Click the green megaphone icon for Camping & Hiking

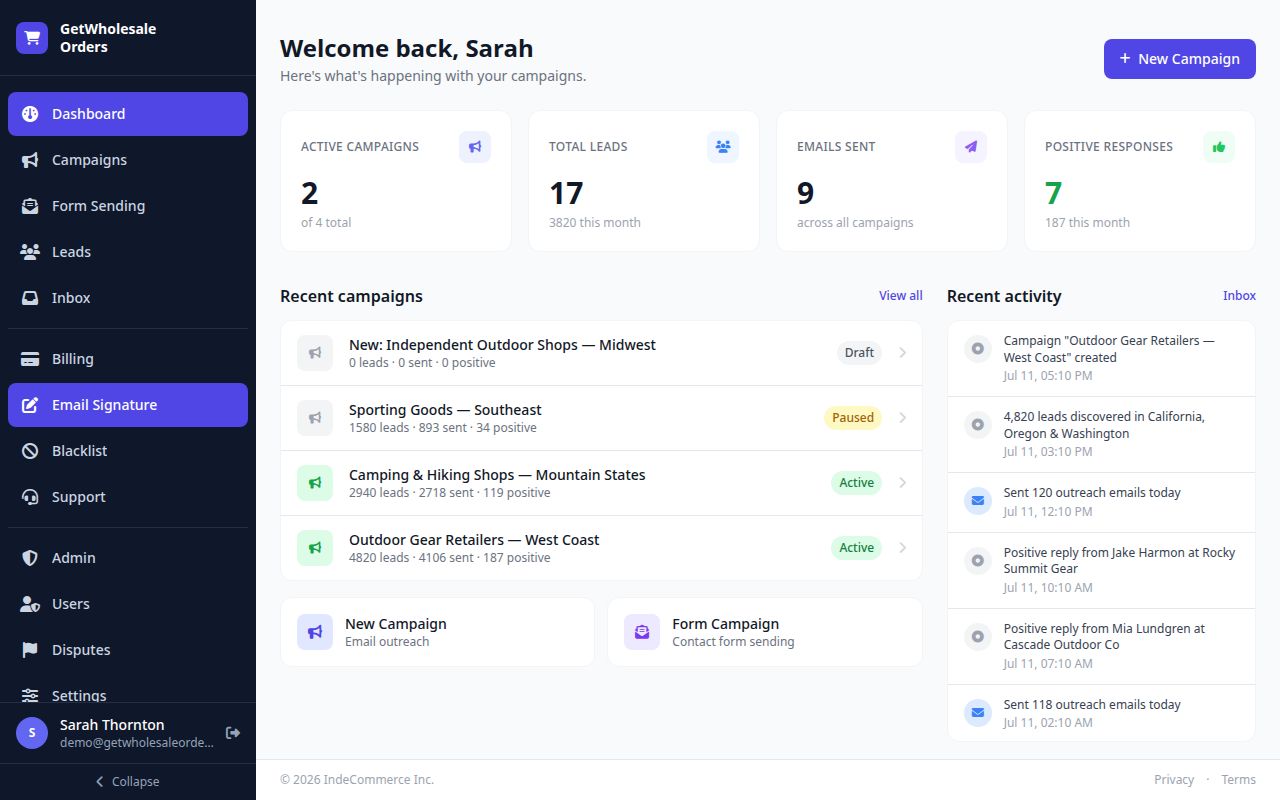coord(315,483)
